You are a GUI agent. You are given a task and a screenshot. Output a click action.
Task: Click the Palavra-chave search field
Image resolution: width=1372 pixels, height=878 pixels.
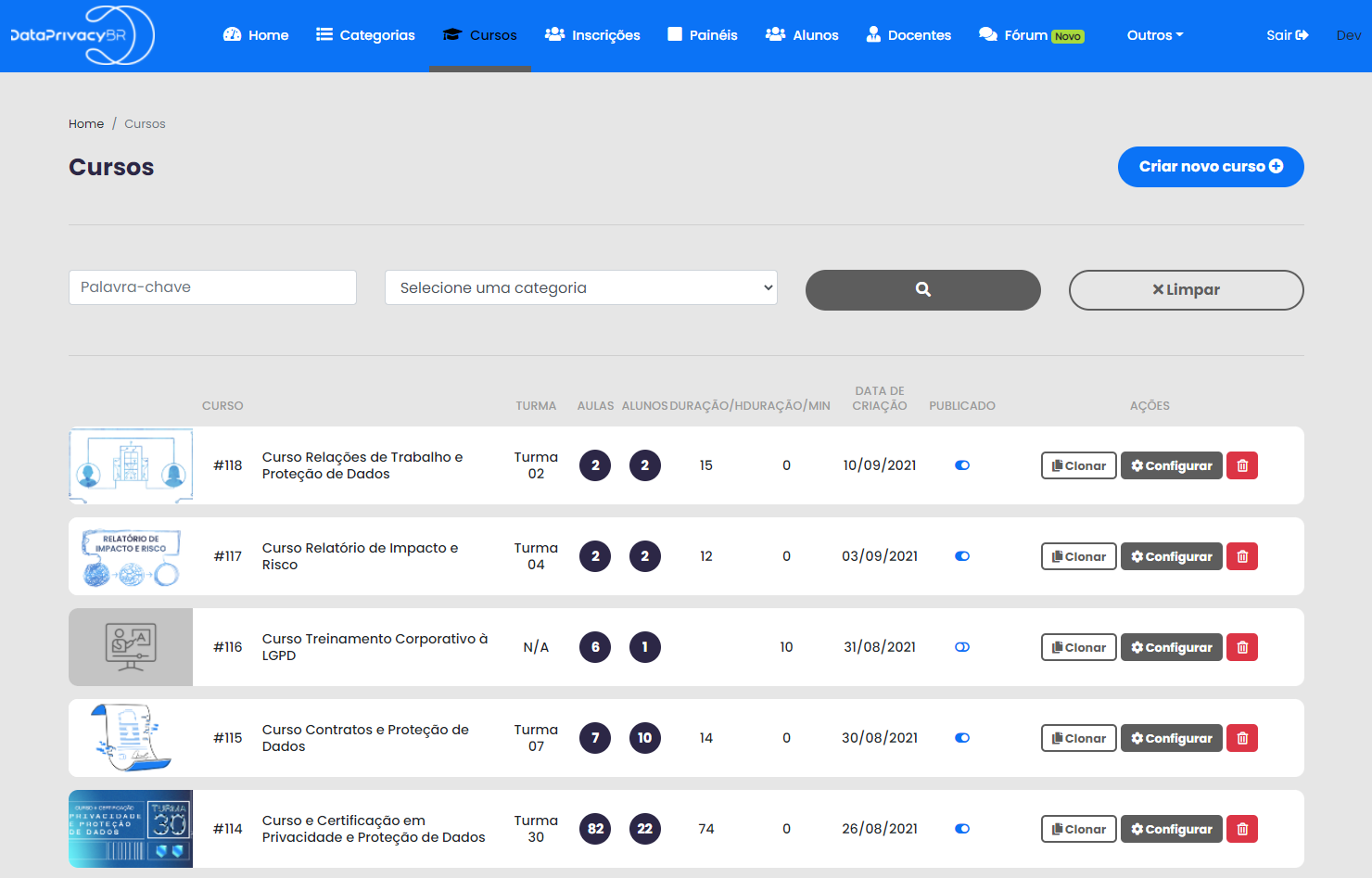pos(212,287)
